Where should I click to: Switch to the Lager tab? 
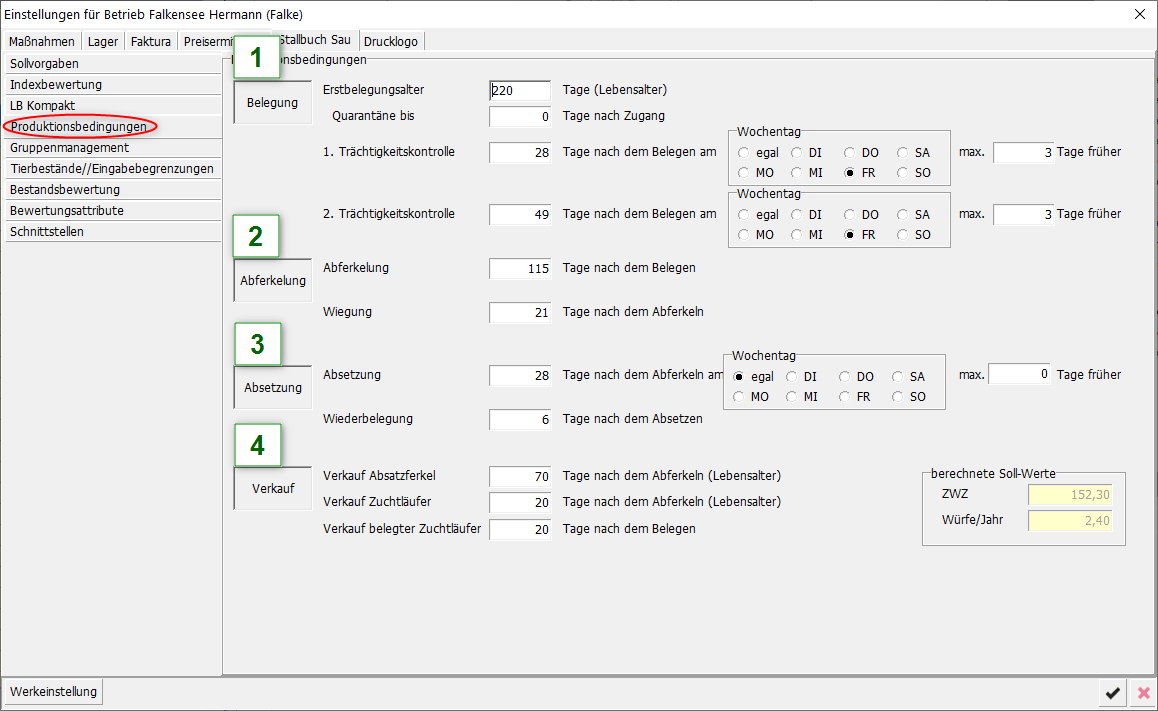coord(103,41)
